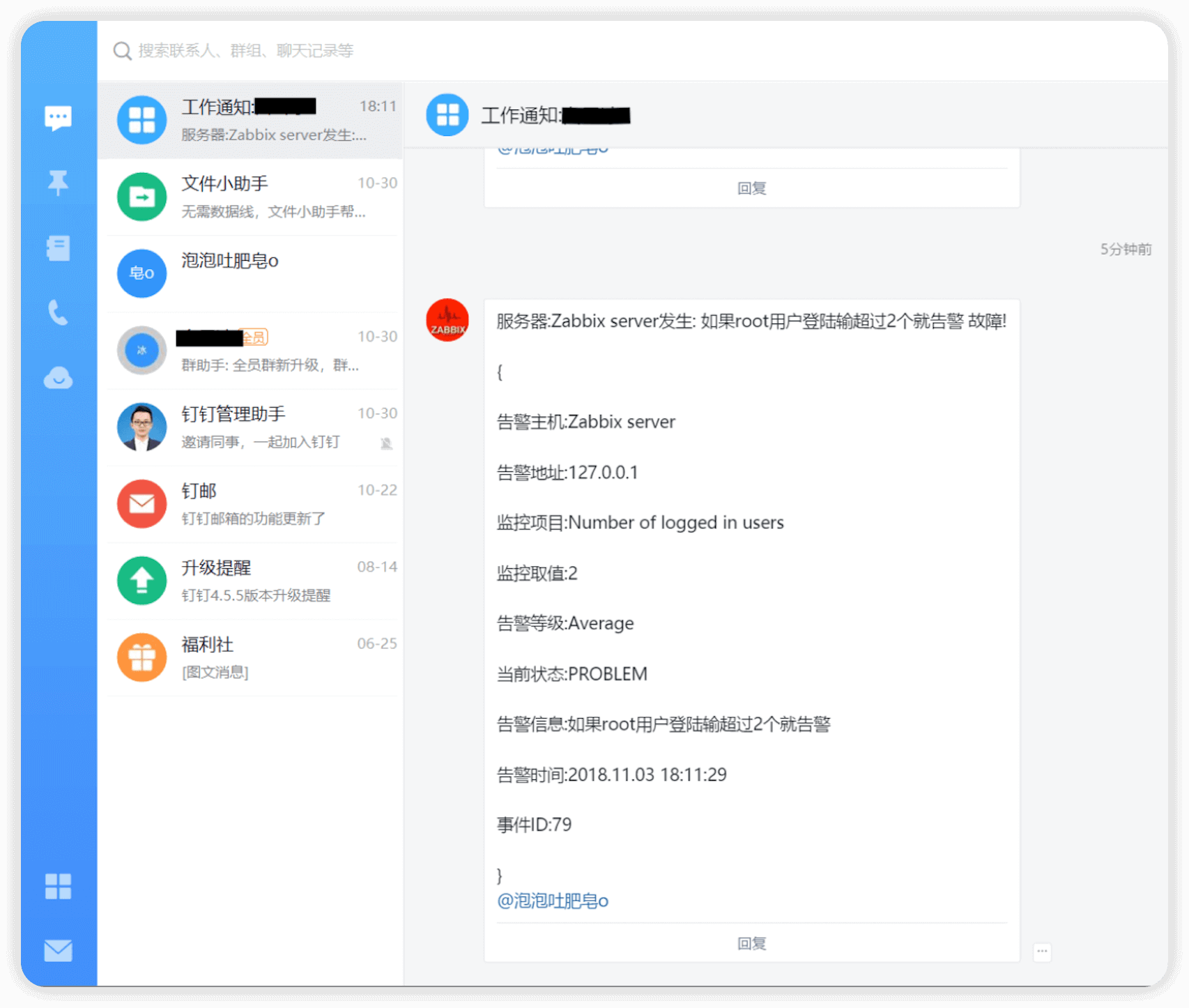Click the 5分钟前 timestamp
The width and height of the screenshot is (1189, 1008).
[1126, 250]
